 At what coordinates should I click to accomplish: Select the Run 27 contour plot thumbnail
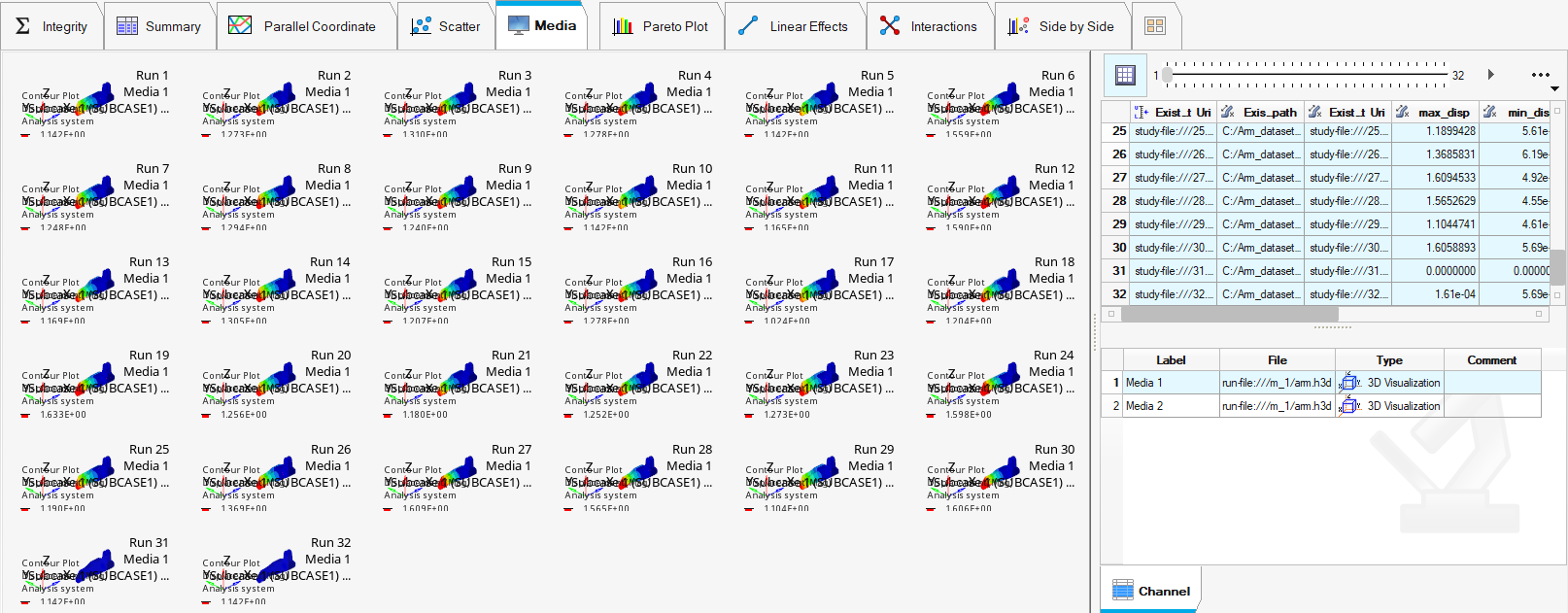click(x=458, y=479)
